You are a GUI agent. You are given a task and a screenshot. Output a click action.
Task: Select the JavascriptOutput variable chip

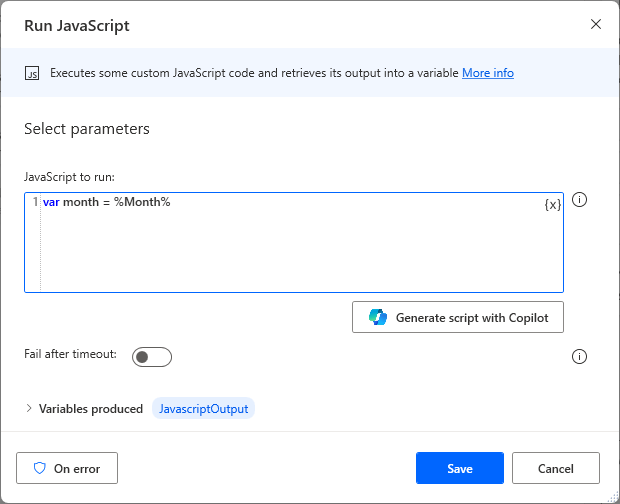tap(204, 409)
